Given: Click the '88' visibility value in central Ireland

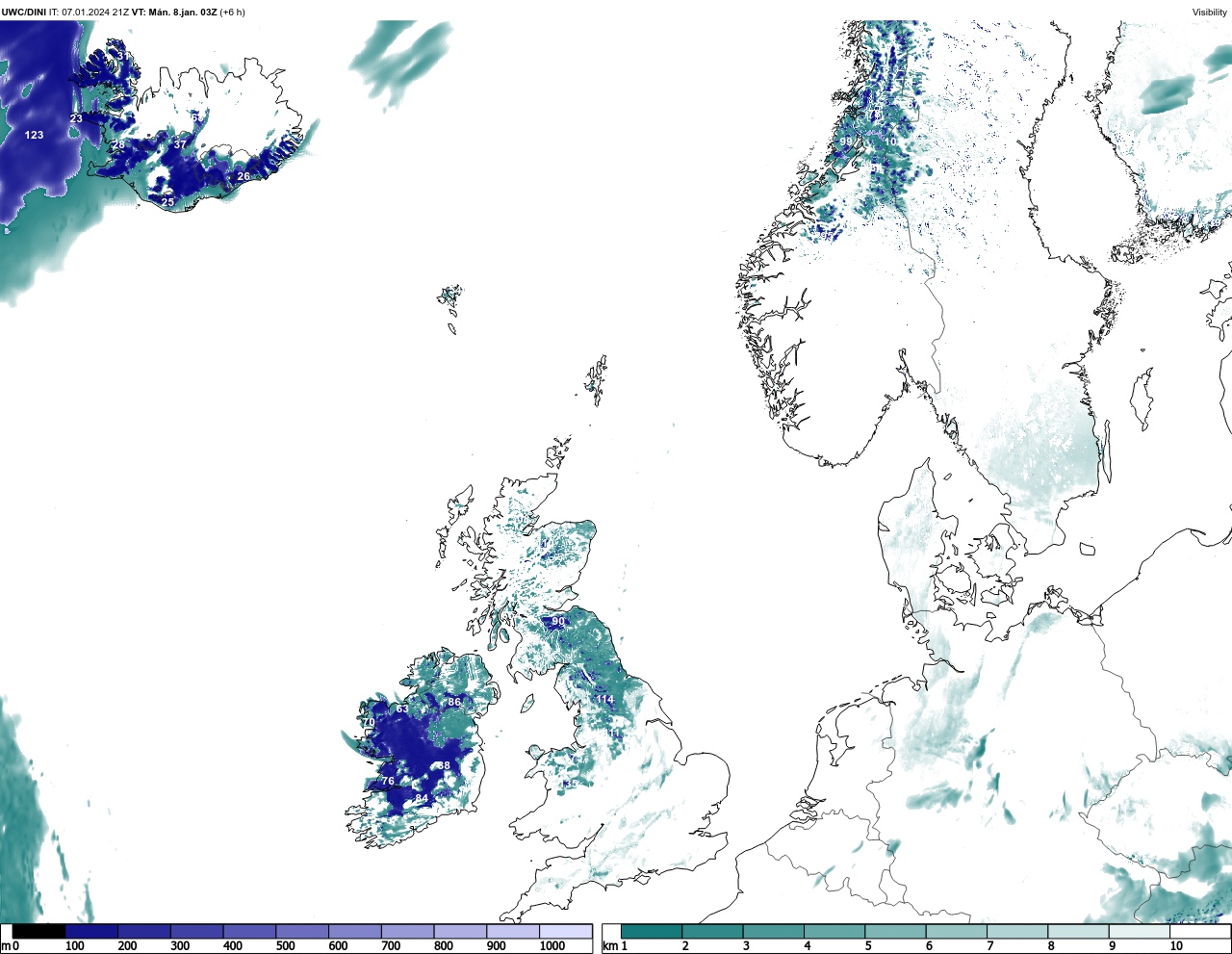Looking at the screenshot, I should (x=444, y=765).
